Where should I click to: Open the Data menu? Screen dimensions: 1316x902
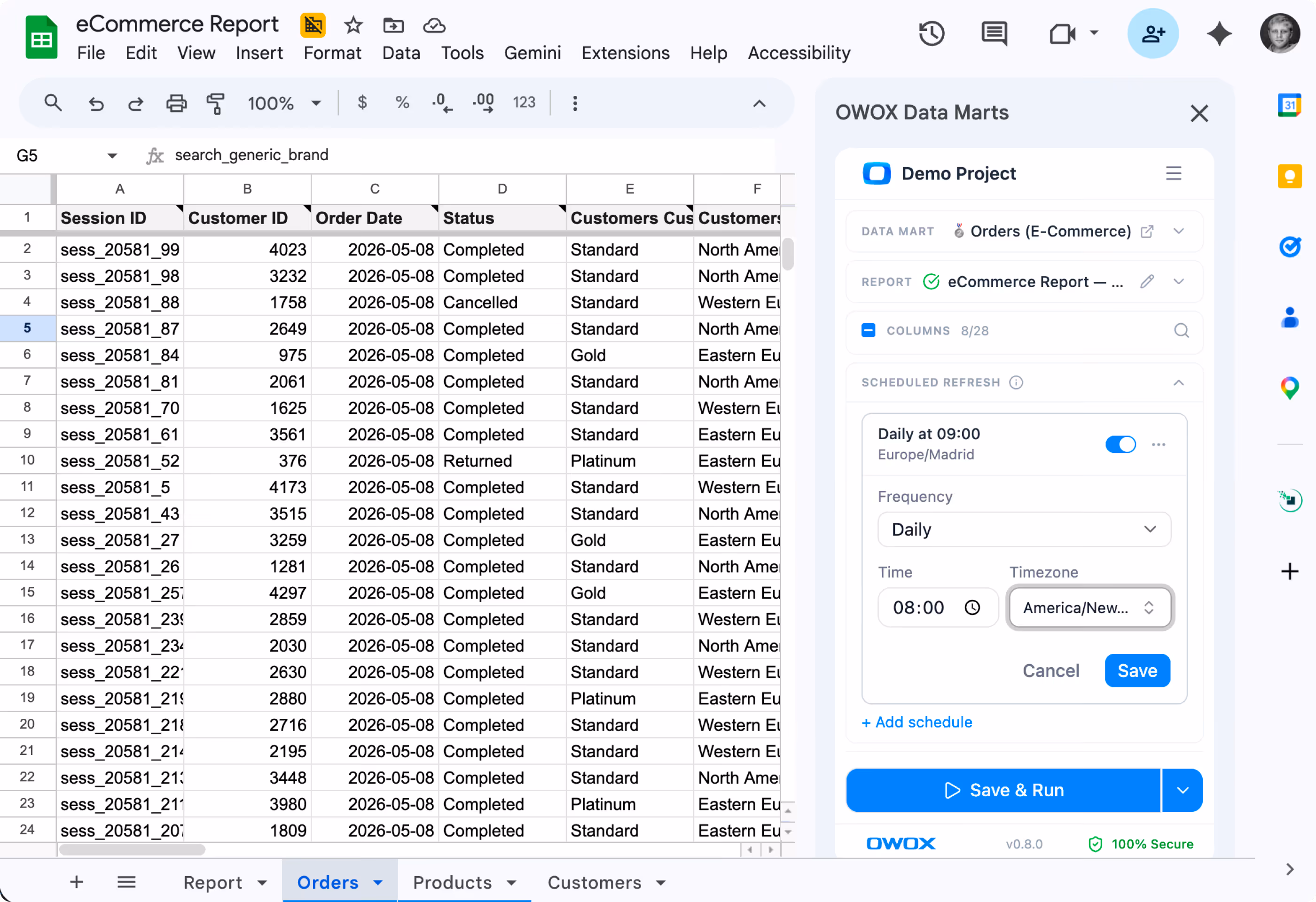tap(401, 53)
